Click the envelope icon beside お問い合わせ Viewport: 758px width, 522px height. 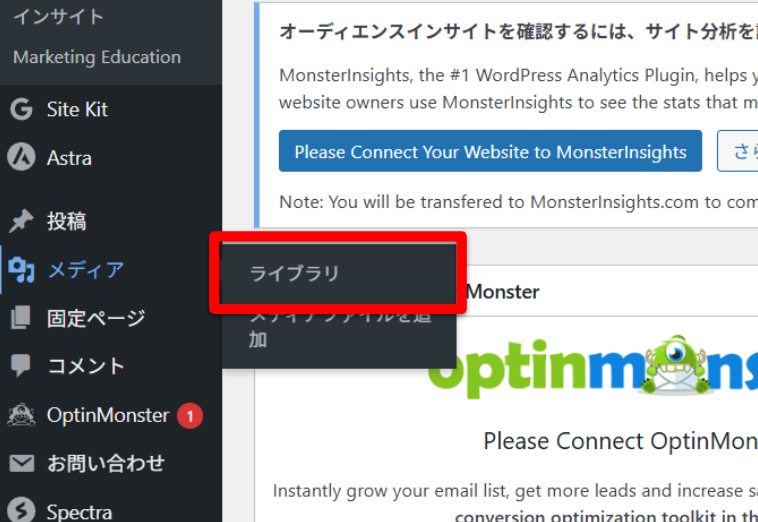[22, 464]
